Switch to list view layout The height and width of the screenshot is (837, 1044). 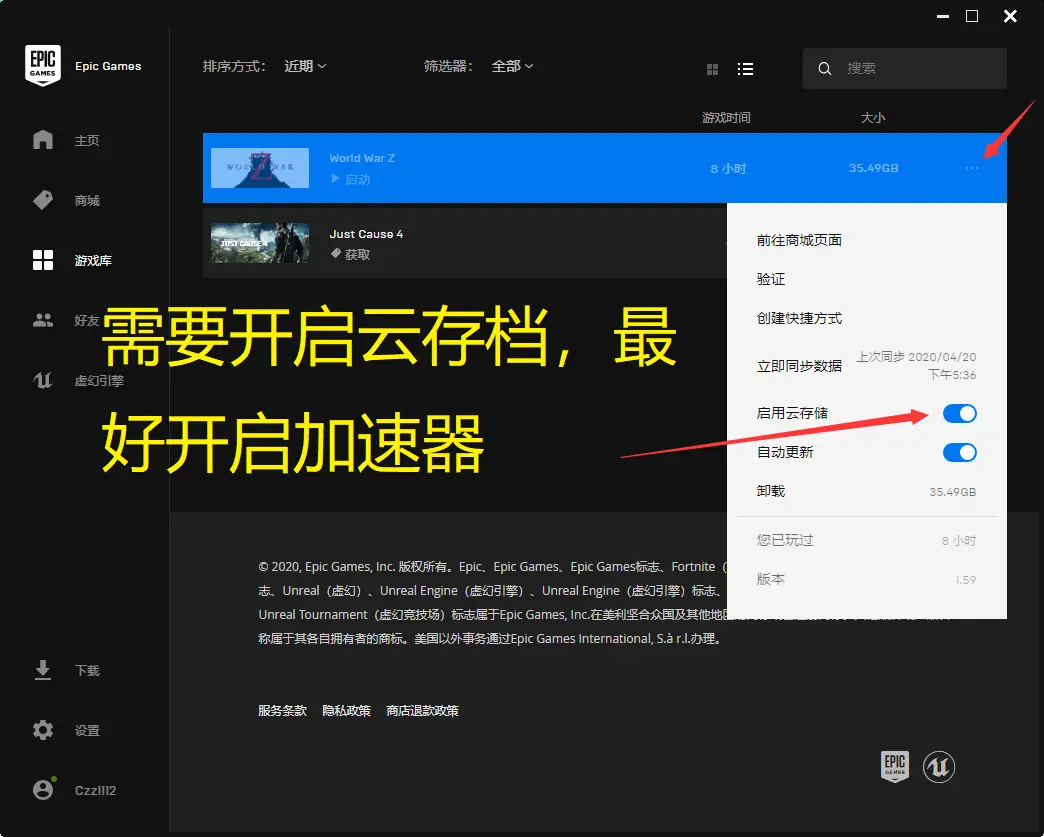click(x=746, y=69)
